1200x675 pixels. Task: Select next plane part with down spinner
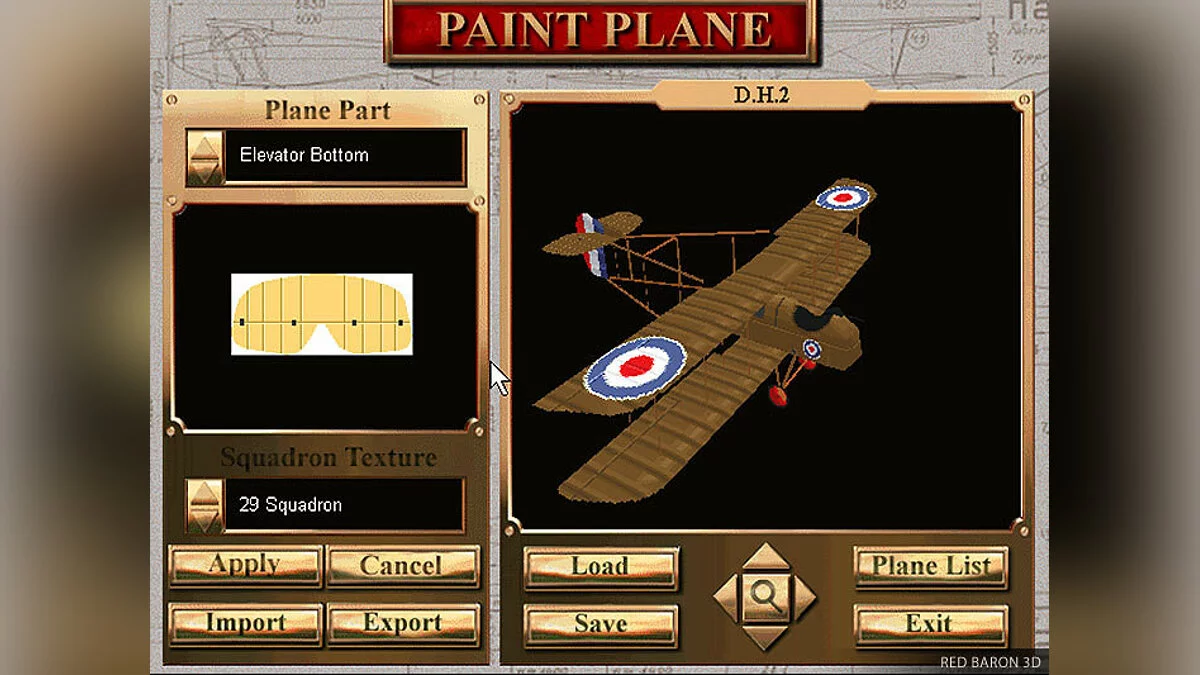click(x=206, y=171)
